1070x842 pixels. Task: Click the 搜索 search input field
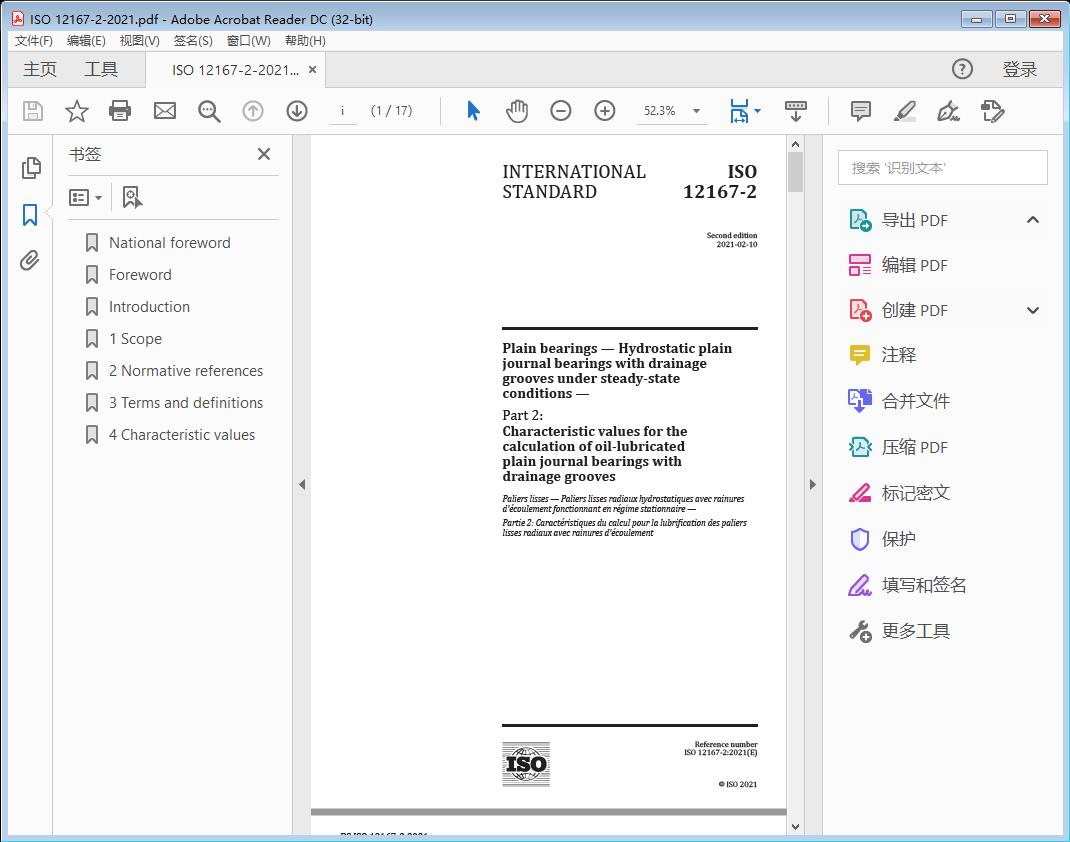942,168
